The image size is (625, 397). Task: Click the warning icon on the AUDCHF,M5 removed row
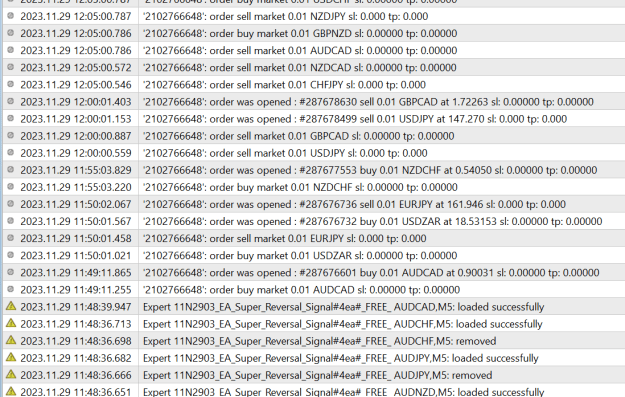11,340
